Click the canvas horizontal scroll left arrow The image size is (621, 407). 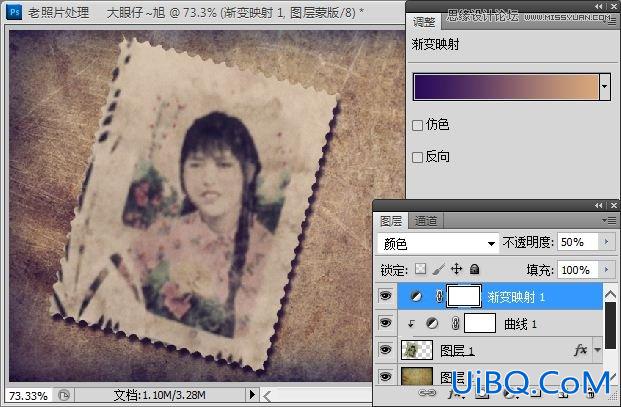[x=267, y=396]
